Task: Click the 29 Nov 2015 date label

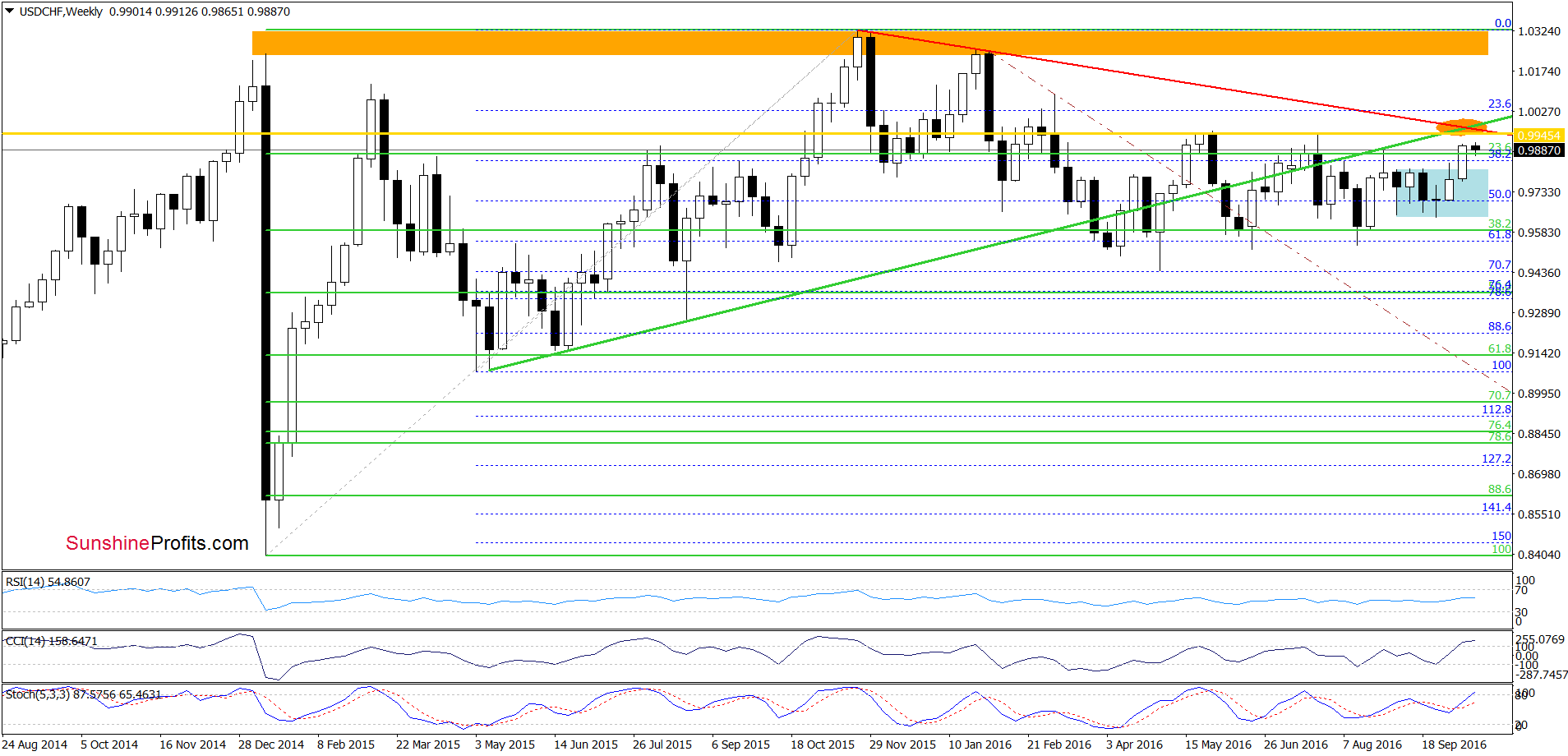Action: click(x=902, y=744)
